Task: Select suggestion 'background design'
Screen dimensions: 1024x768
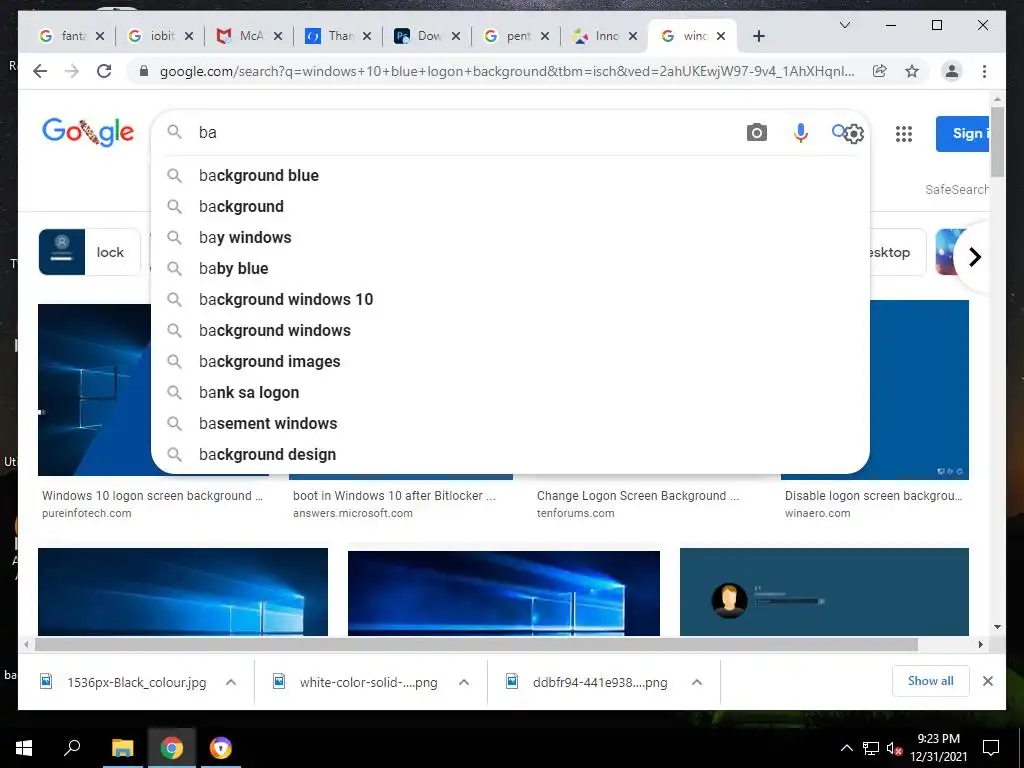Action: tap(510, 455)
